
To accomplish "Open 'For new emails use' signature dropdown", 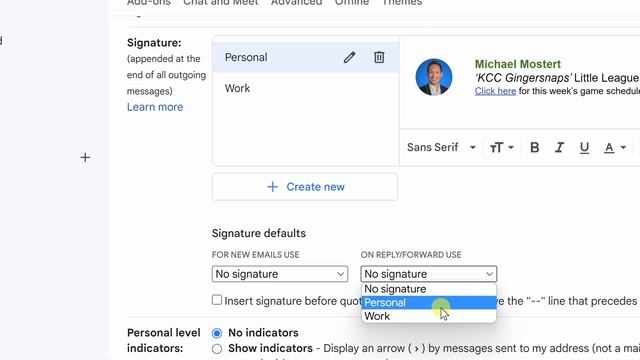I will pyautogui.click(x=280, y=274).
